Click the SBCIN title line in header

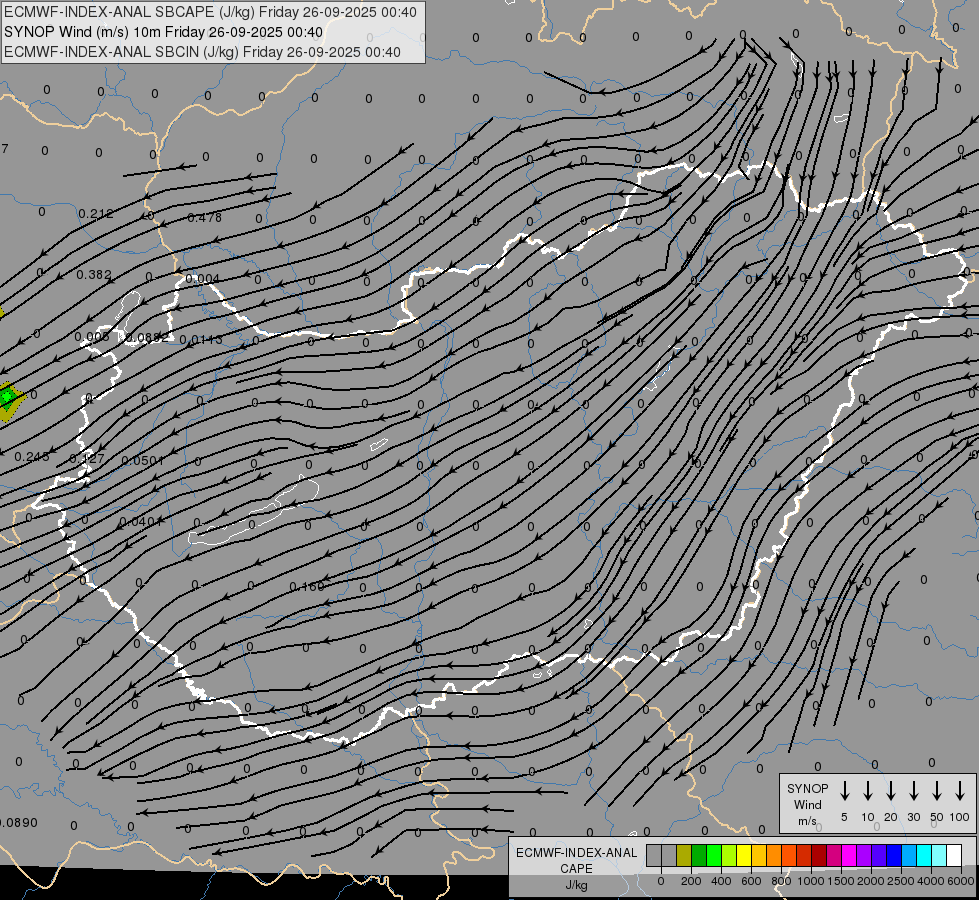(x=202, y=52)
